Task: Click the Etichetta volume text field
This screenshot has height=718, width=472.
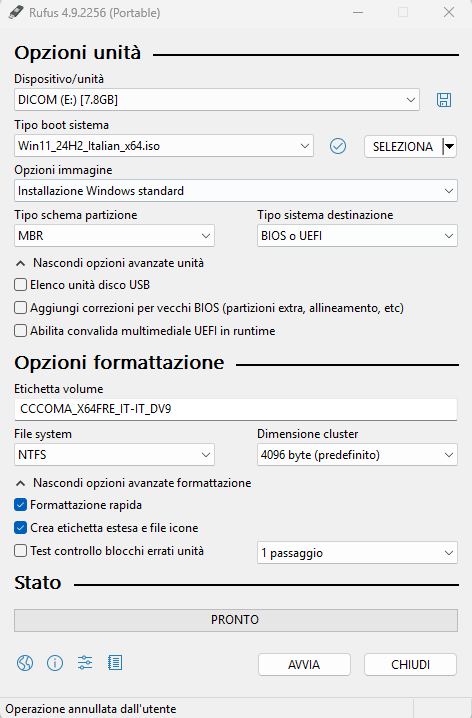Action: pyautogui.click(x=236, y=409)
